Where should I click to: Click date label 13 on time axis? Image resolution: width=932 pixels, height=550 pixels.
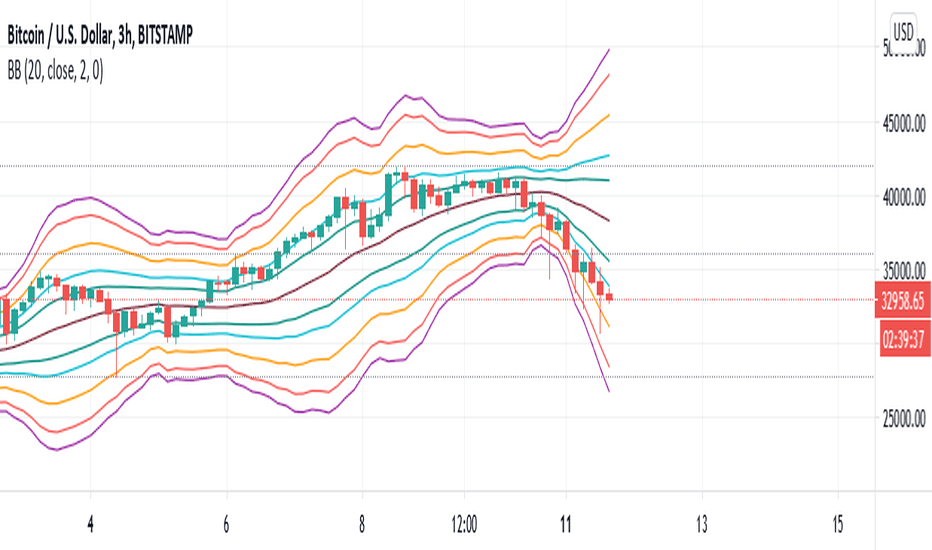pos(702,524)
